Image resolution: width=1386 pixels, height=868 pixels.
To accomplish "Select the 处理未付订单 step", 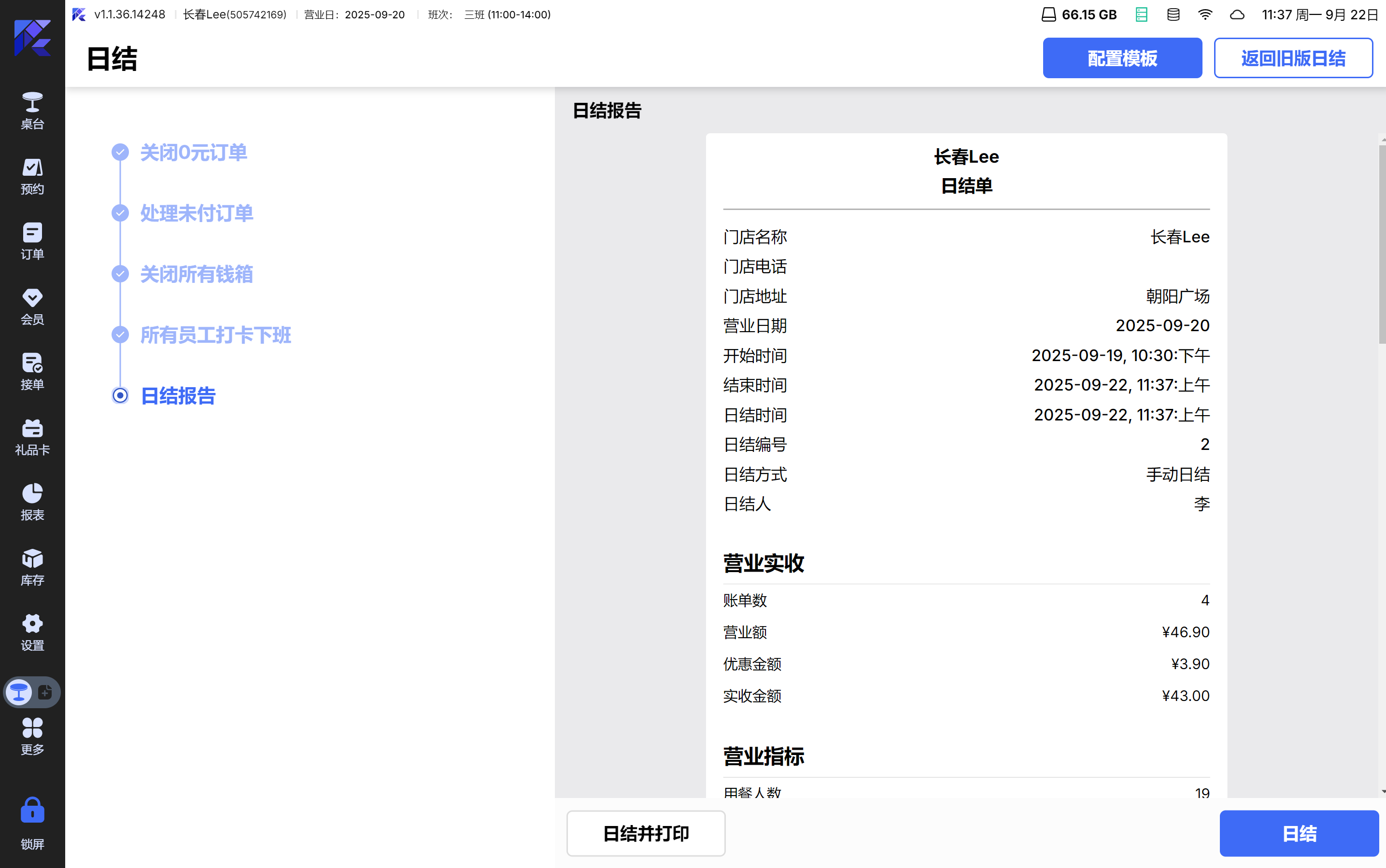I will [x=197, y=213].
